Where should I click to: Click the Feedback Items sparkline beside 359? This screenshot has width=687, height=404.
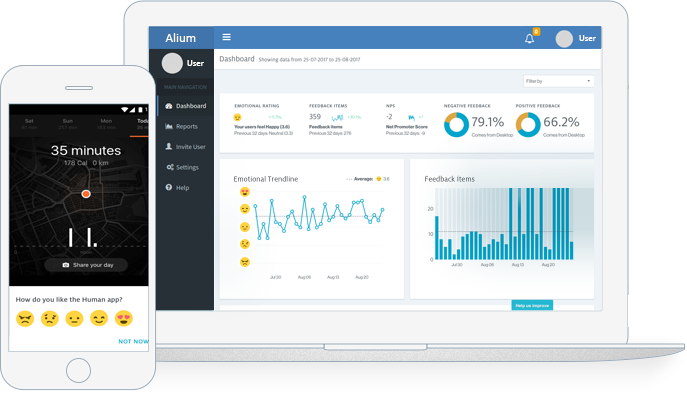tap(337, 117)
